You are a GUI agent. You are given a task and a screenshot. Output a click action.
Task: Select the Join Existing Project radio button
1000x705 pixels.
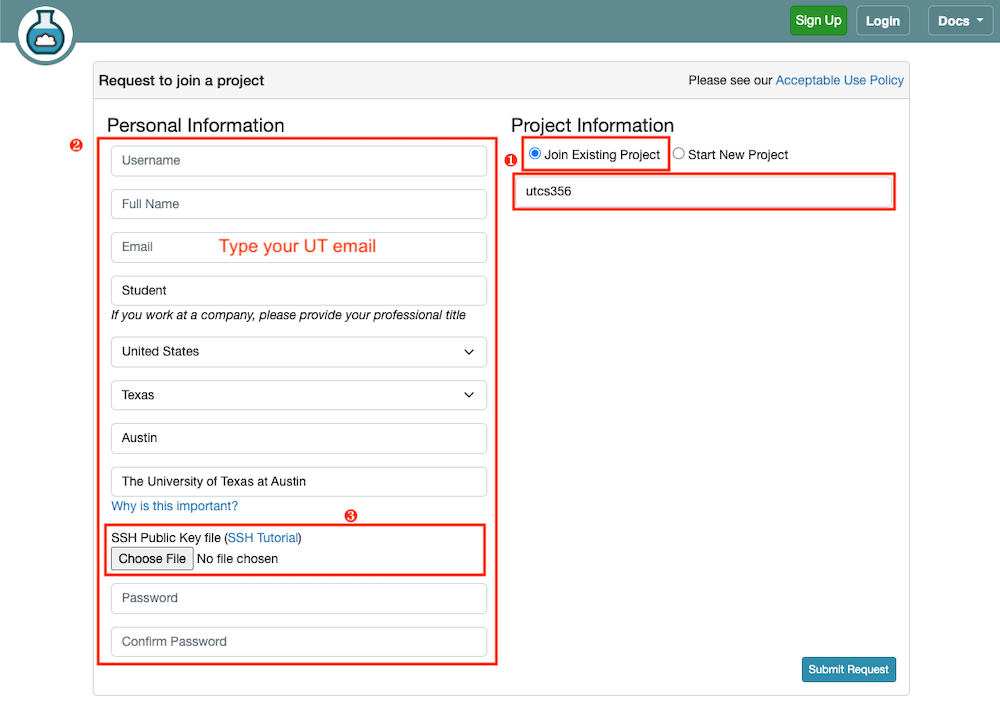[535, 153]
